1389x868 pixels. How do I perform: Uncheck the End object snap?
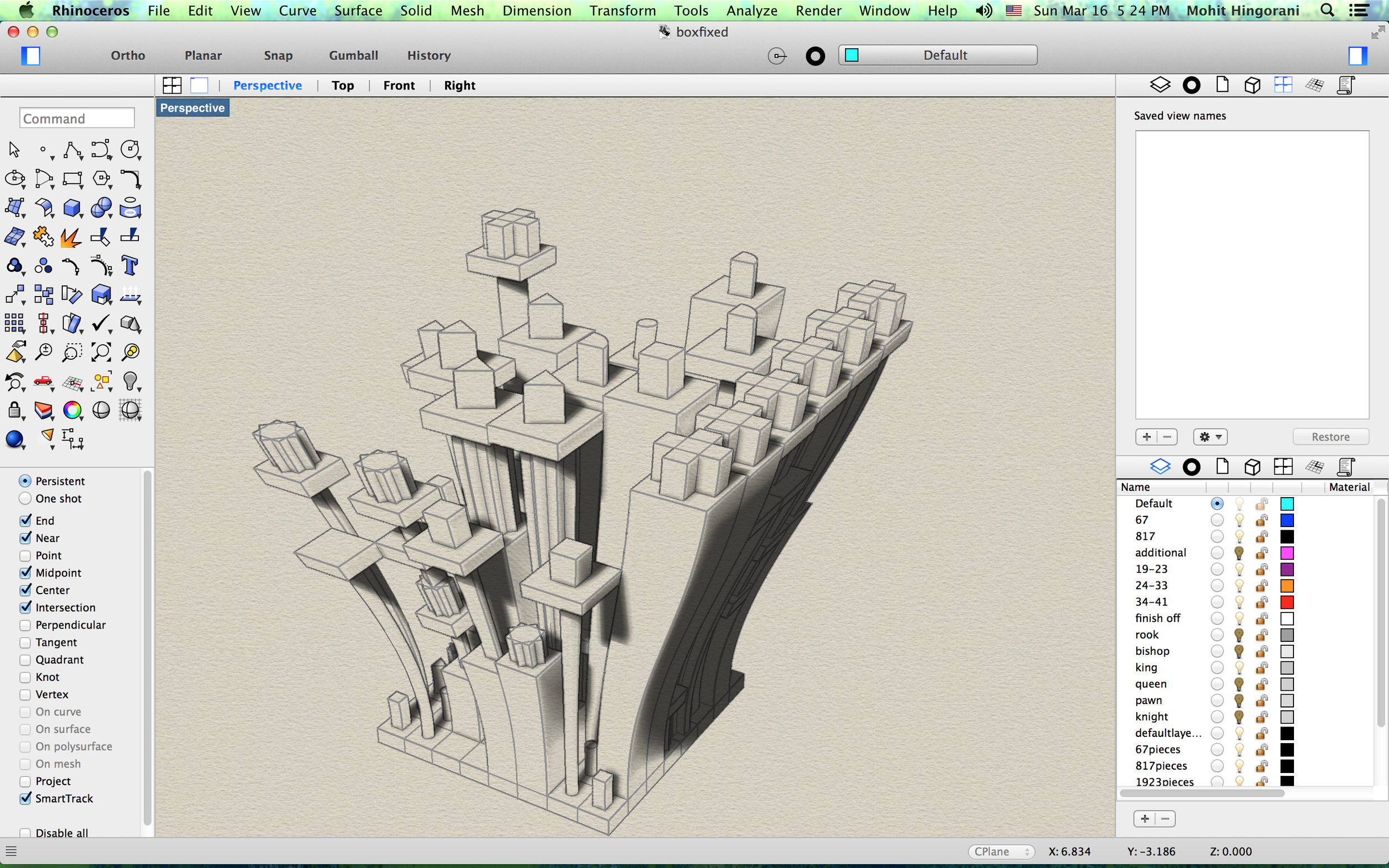click(25, 521)
